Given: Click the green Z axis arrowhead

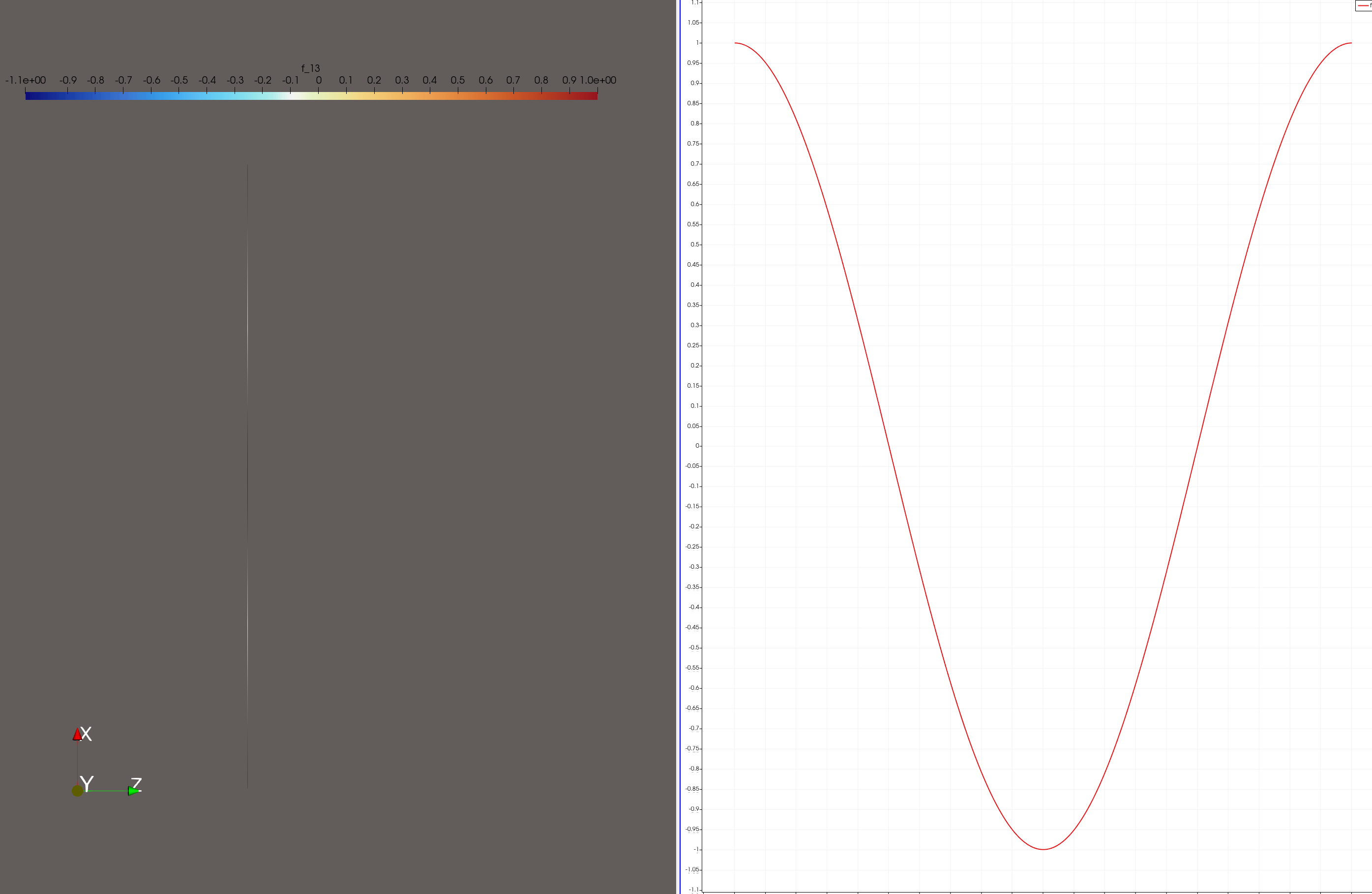Looking at the screenshot, I should tap(133, 791).
